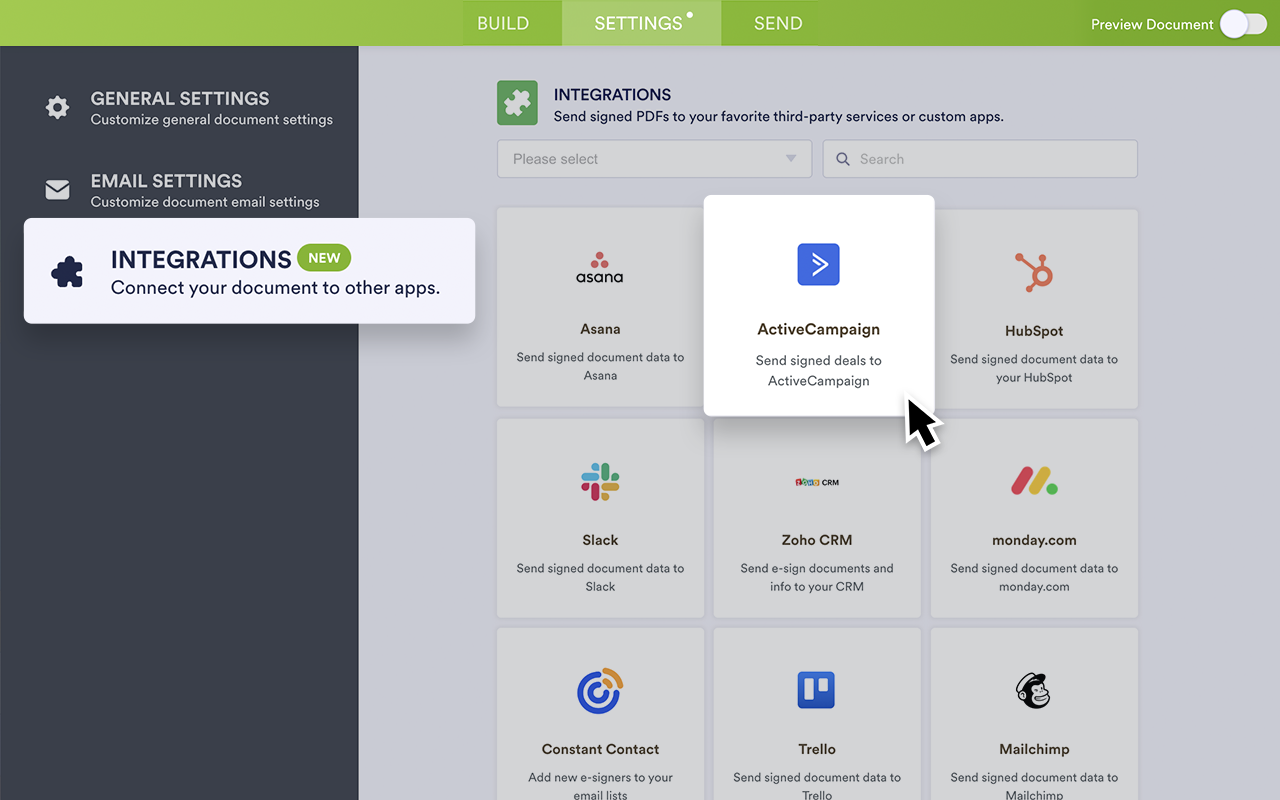The height and width of the screenshot is (800, 1280).
Task: Click the monday.com logo icon
Action: click(1034, 480)
